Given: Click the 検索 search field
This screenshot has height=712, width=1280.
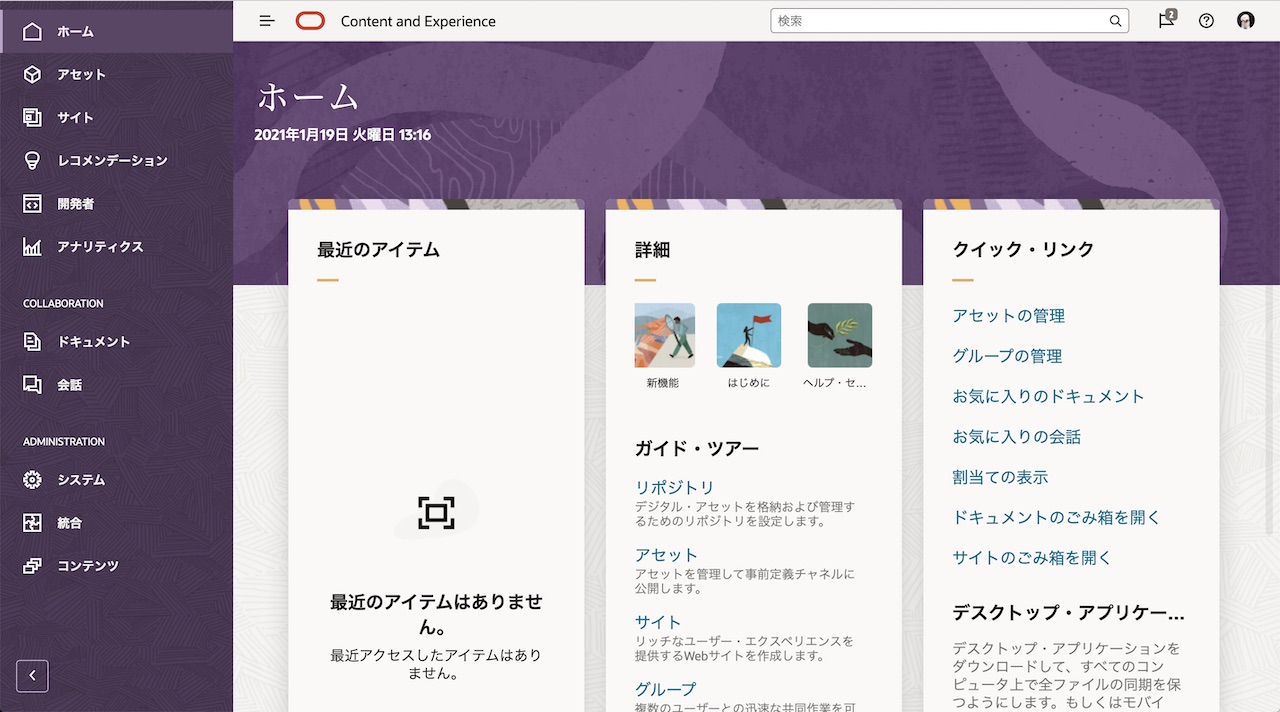Looking at the screenshot, I should click(x=940, y=21).
